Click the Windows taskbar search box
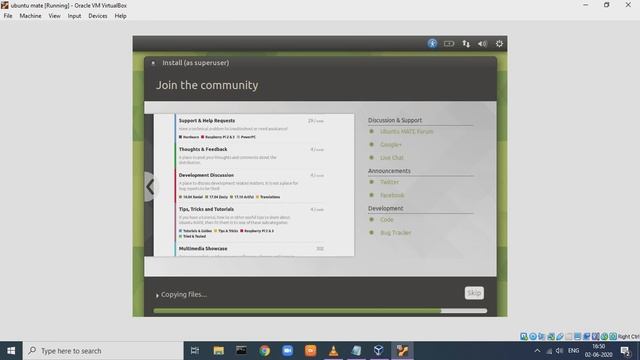This screenshot has height=360, width=640. (x=103, y=351)
